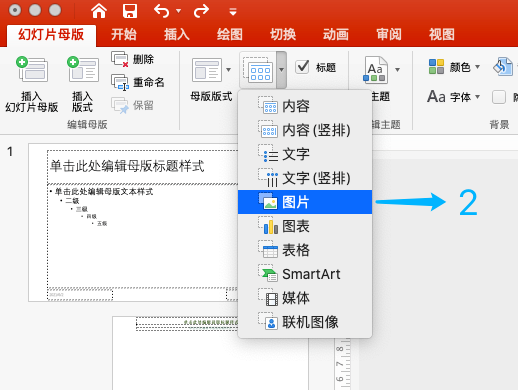Viewport: 518px width, 390px height.
Task: Click the 母版版式 icon
Action: [x=207, y=70]
